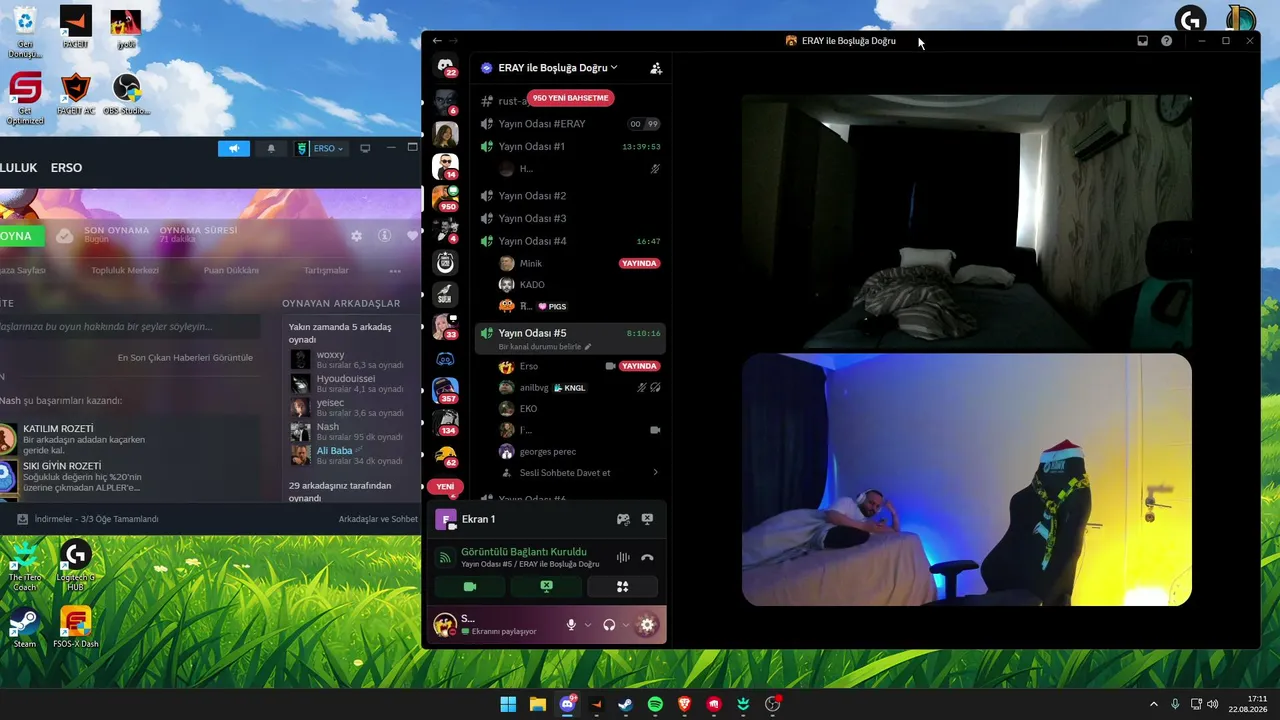Toggle screen share button in voice panel

coord(546,587)
